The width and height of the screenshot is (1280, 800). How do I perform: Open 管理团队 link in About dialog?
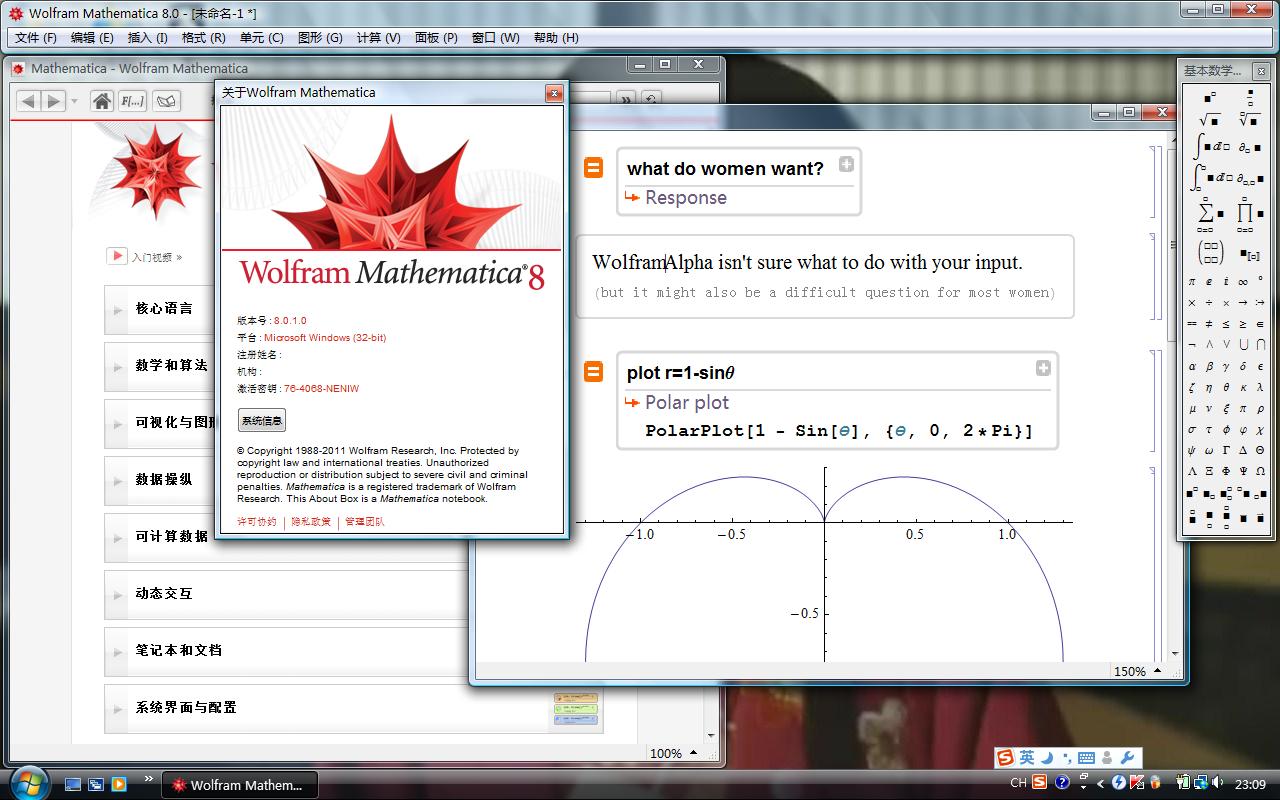pyautogui.click(x=364, y=522)
